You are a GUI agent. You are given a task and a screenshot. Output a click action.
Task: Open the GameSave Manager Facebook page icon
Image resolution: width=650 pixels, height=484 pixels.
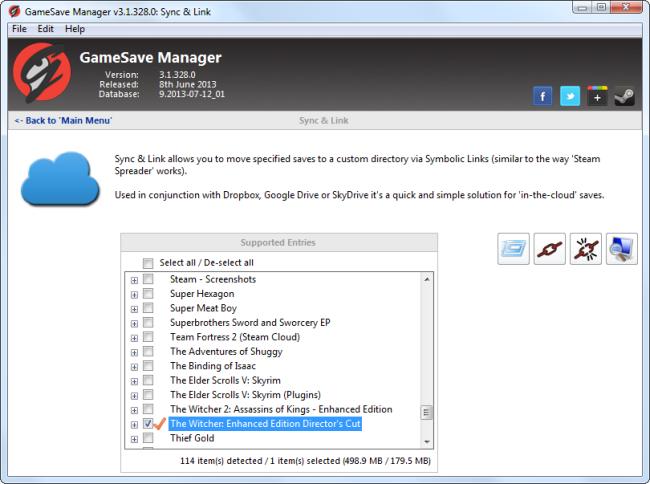click(x=542, y=97)
